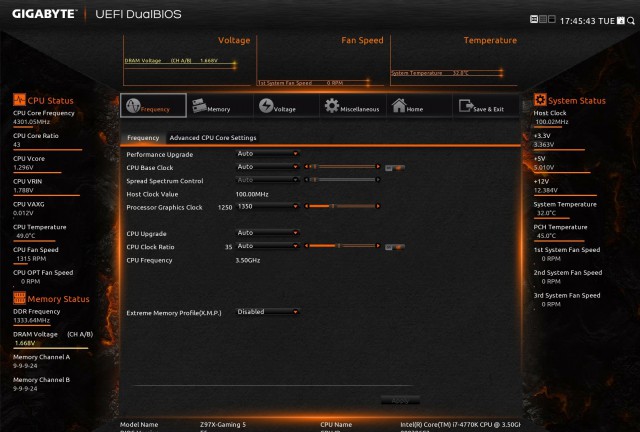The height and width of the screenshot is (432, 640).
Task: Click the Memory Channel B 9-9-9-24 timings
Action: pyautogui.click(x=25, y=389)
